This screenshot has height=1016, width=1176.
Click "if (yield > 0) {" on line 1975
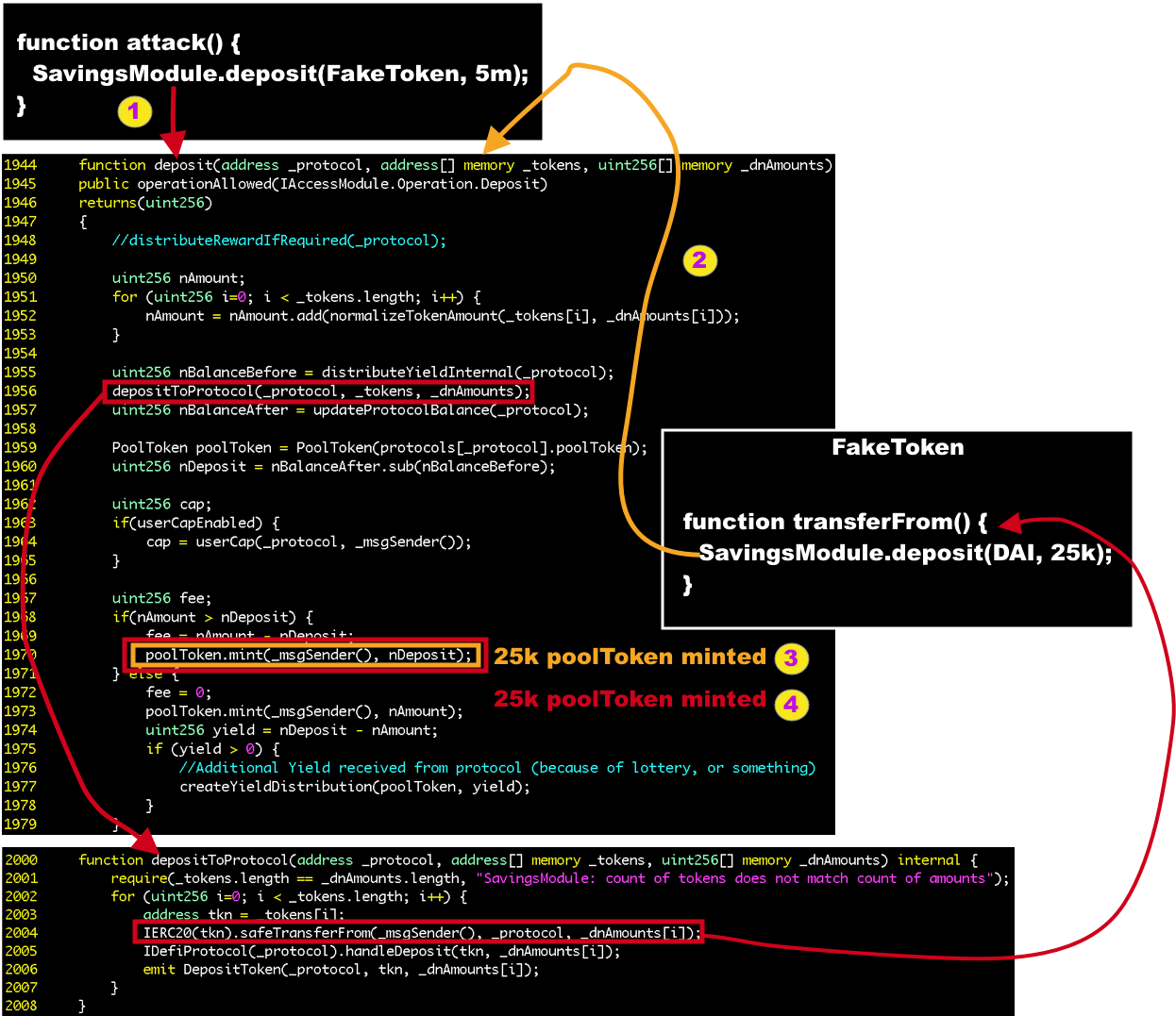(212, 750)
